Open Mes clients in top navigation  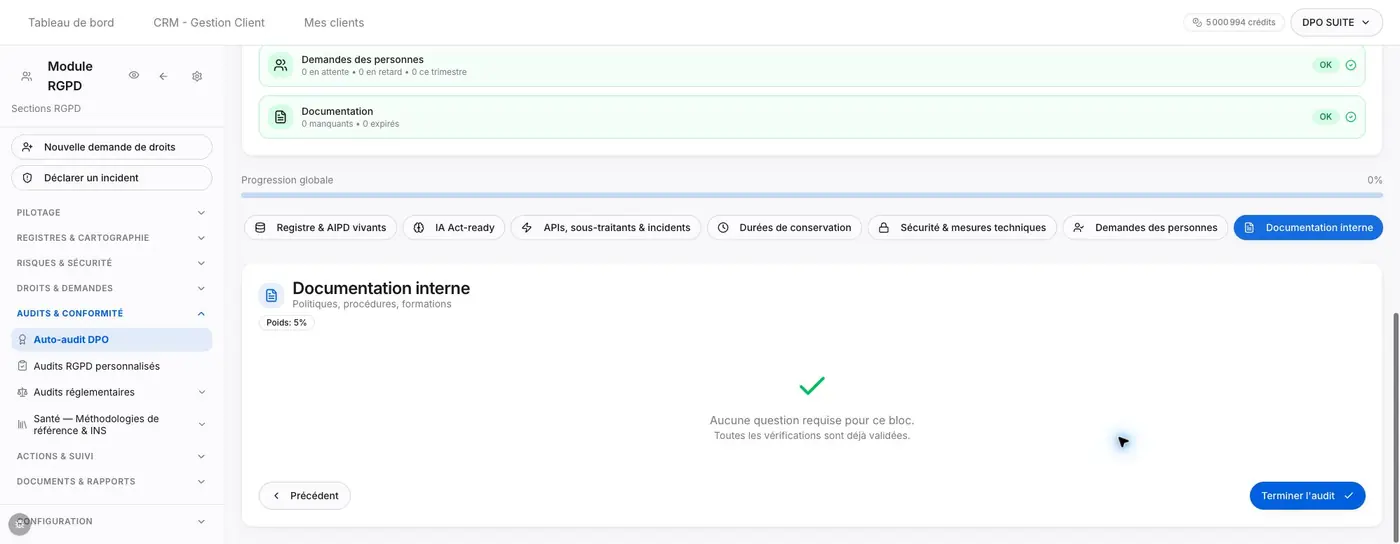click(x=334, y=22)
